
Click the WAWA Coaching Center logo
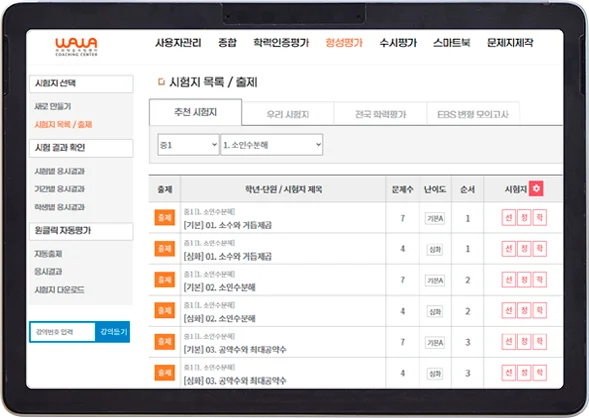click(x=76, y=47)
